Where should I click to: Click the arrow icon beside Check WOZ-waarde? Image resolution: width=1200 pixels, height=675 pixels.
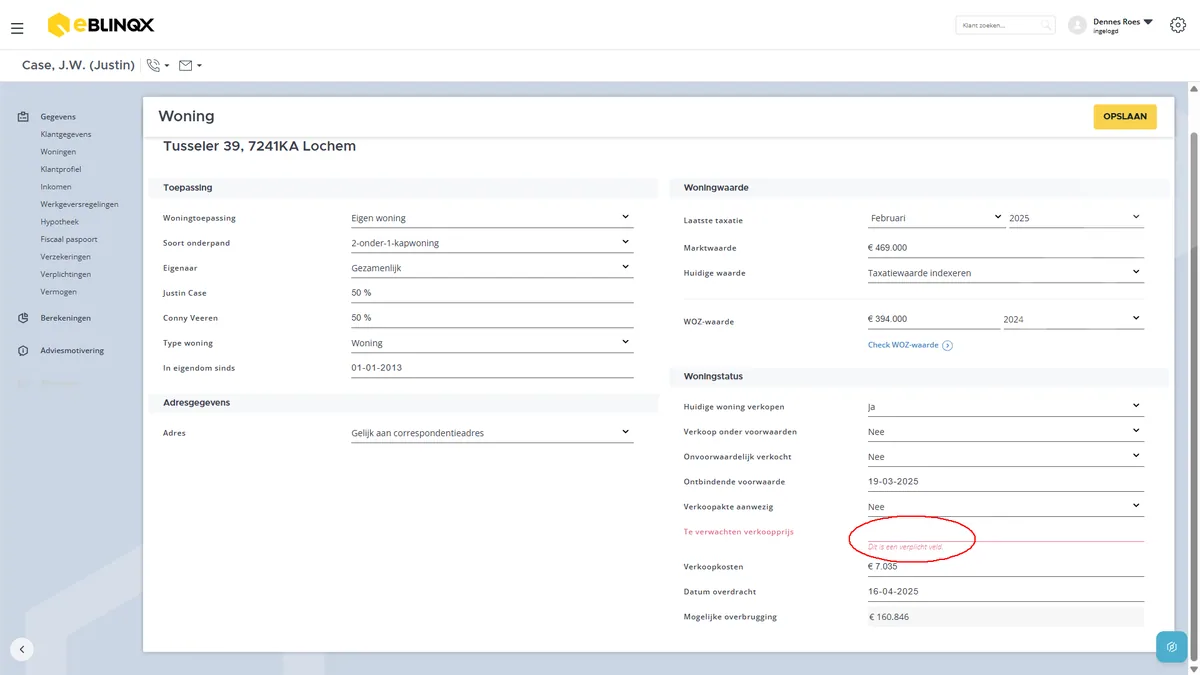pos(947,345)
